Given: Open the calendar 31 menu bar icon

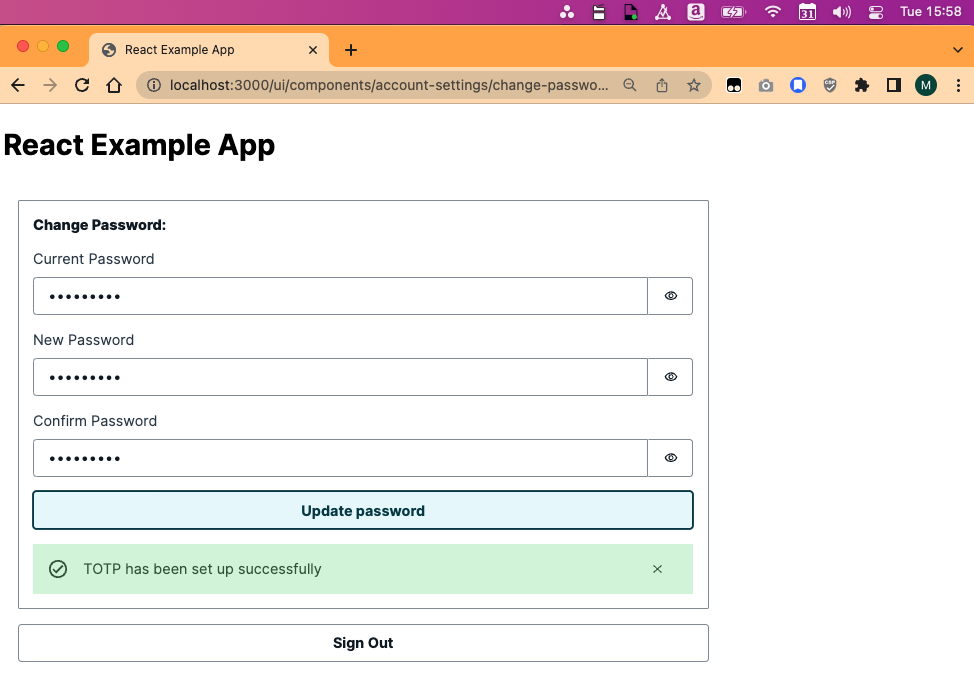Looking at the screenshot, I should click(x=807, y=12).
